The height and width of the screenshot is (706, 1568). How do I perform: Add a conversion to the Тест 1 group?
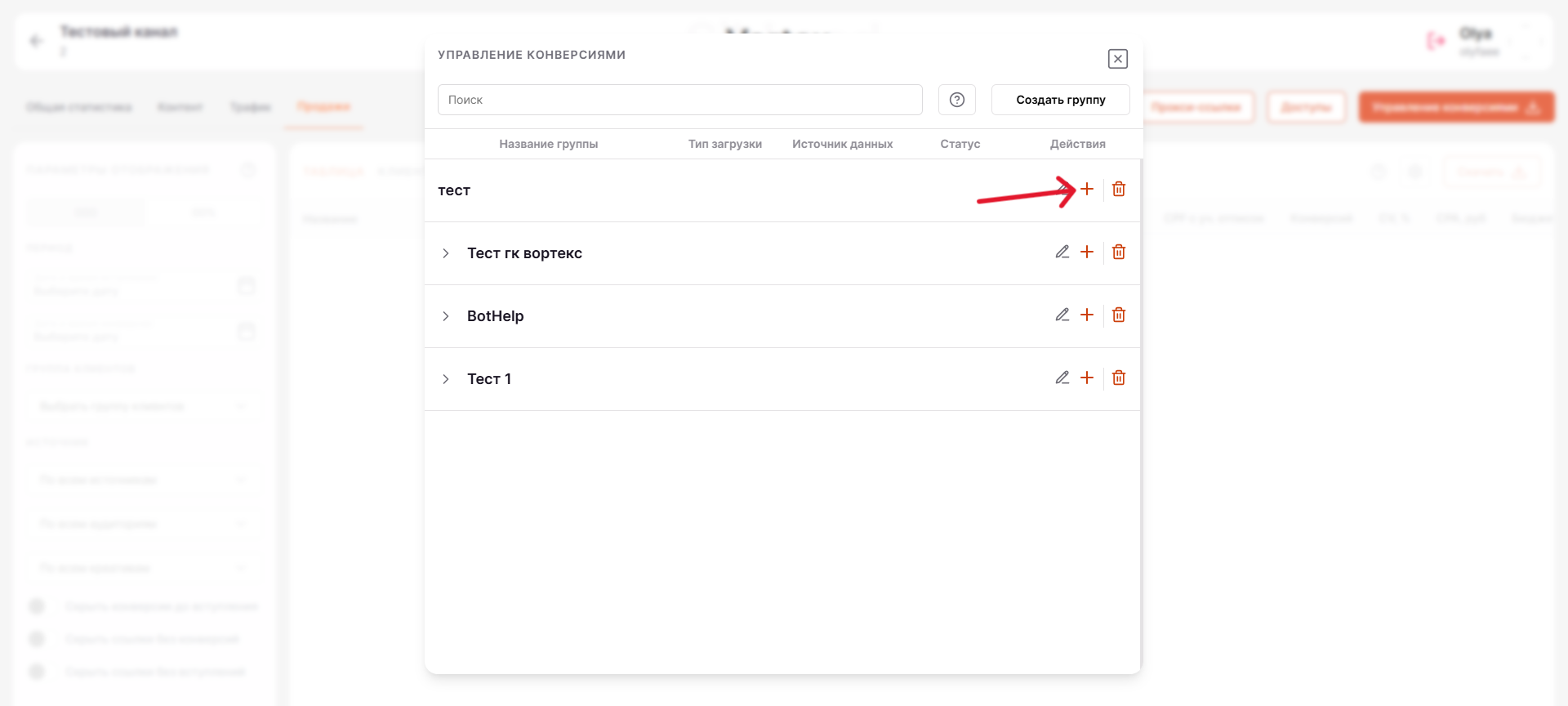(x=1087, y=378)
